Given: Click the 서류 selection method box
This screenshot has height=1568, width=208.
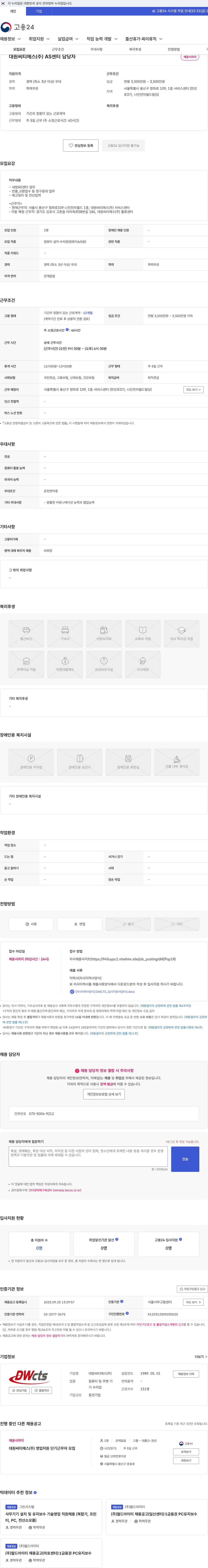Looking at the screenshot, I should point(31,924).
